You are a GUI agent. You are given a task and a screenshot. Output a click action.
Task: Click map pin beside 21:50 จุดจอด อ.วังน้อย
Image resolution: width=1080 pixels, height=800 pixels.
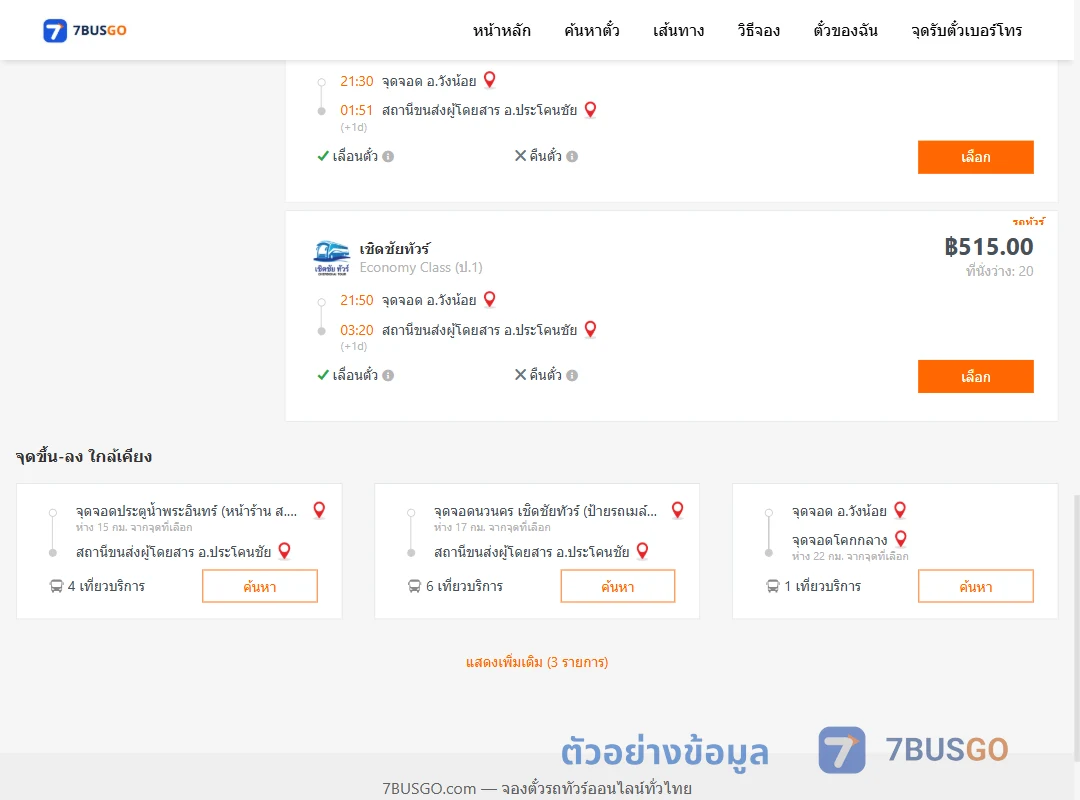click(x=490, y=299)
